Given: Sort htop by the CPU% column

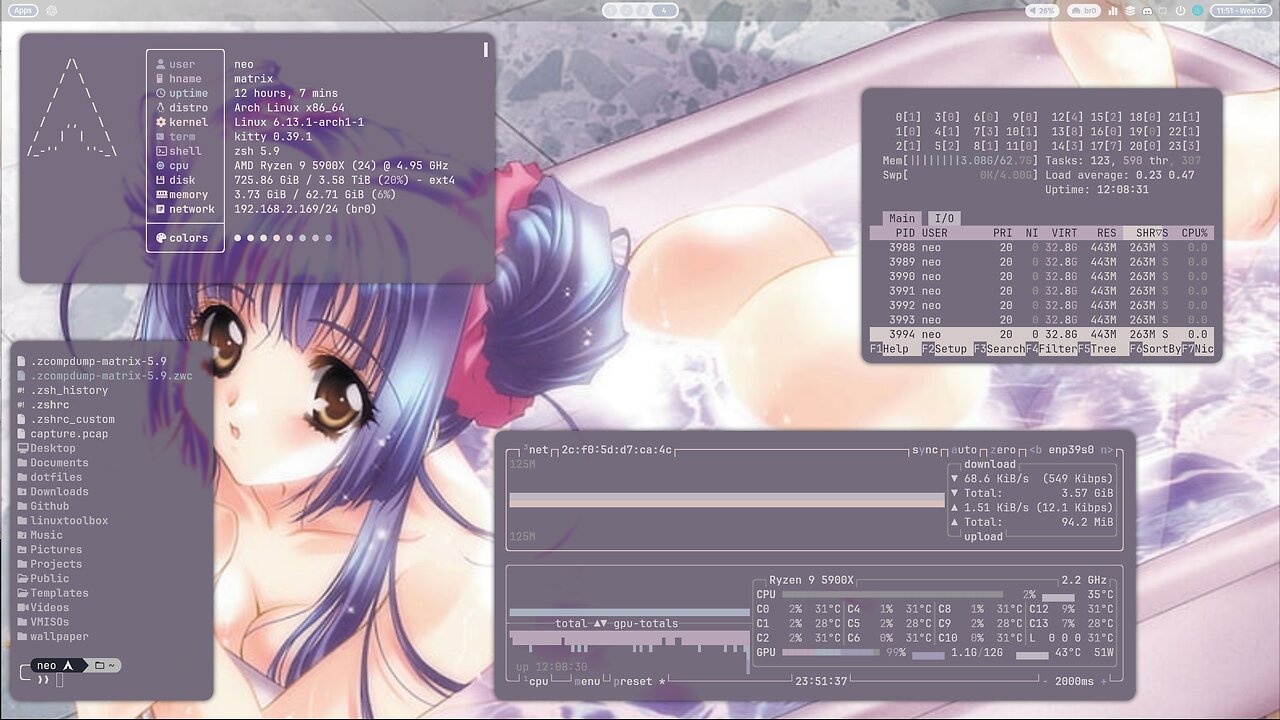Looking at the screenshot, I should coord(1194,233).
